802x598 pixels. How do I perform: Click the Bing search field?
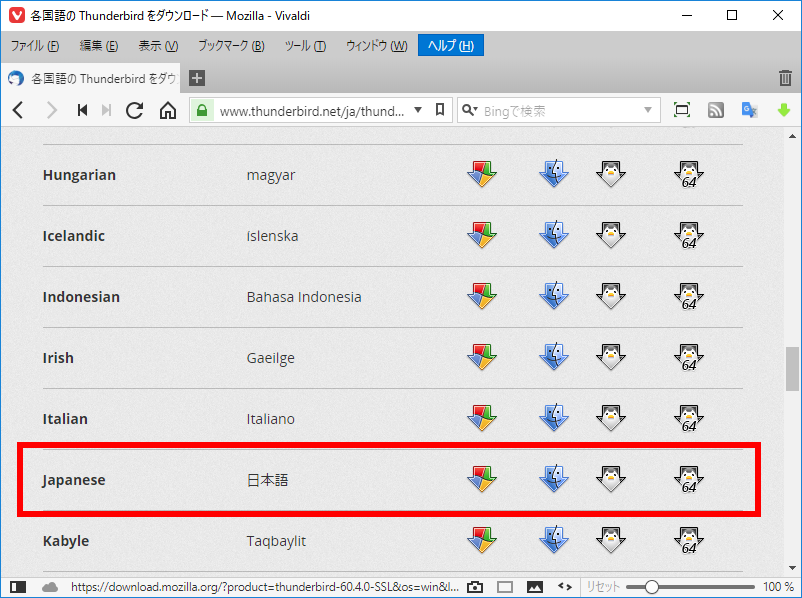(x=560, y=110)
